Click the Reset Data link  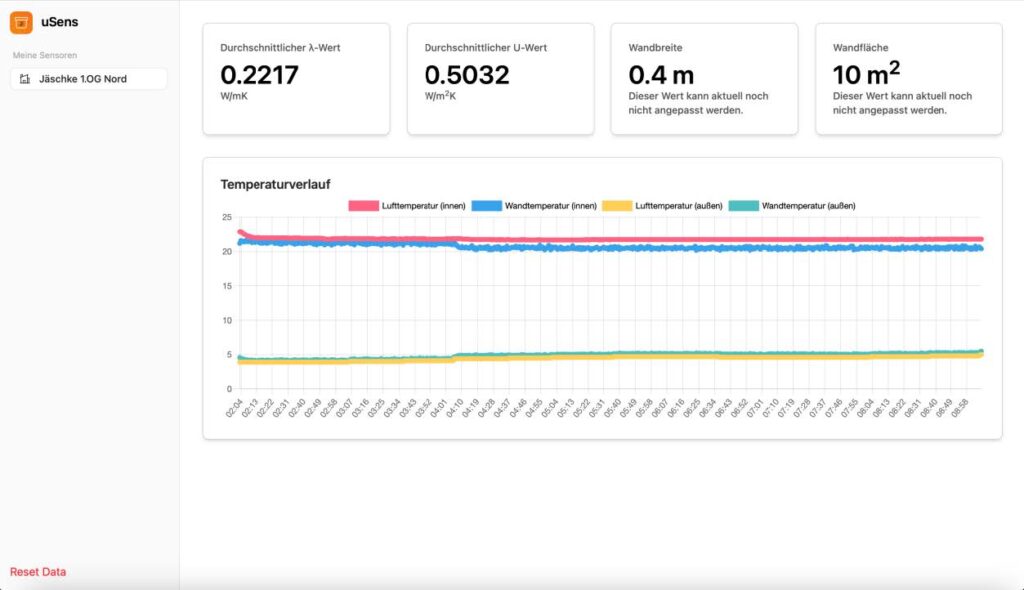pos(38,572)
